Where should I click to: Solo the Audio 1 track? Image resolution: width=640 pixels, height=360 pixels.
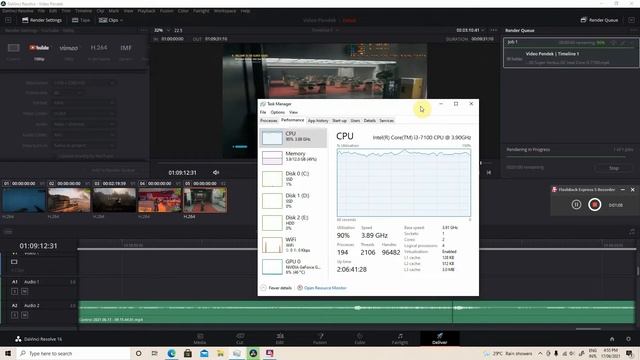click(14, 291)
